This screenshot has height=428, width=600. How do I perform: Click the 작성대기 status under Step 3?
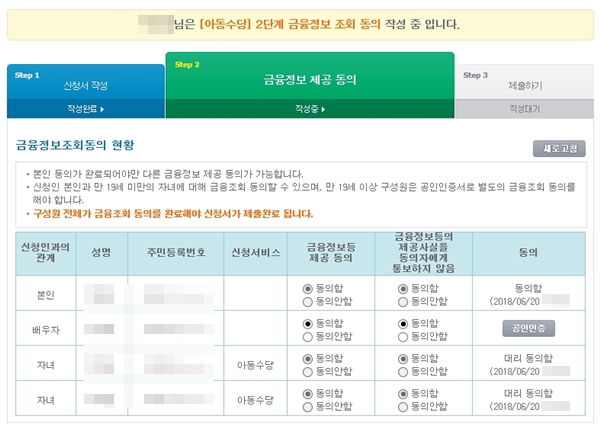[524, 108]
